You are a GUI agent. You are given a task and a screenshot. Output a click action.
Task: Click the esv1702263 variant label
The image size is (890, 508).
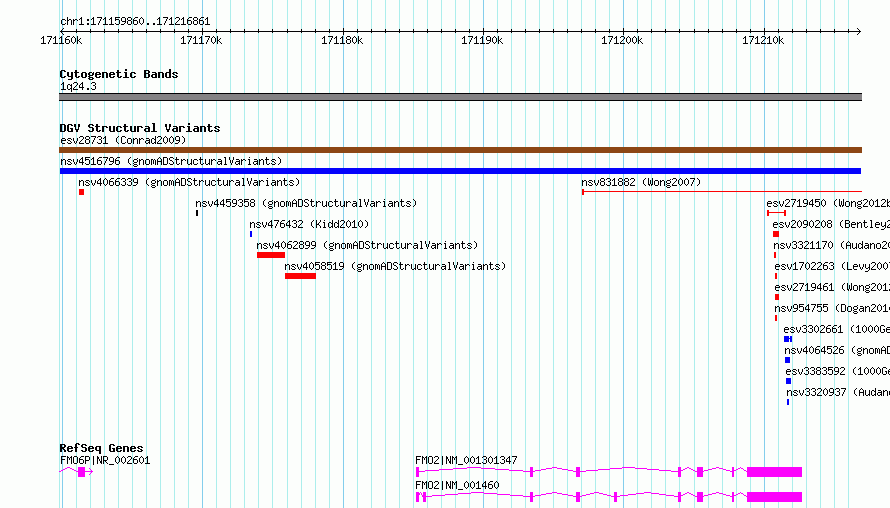tap(832, 266)
